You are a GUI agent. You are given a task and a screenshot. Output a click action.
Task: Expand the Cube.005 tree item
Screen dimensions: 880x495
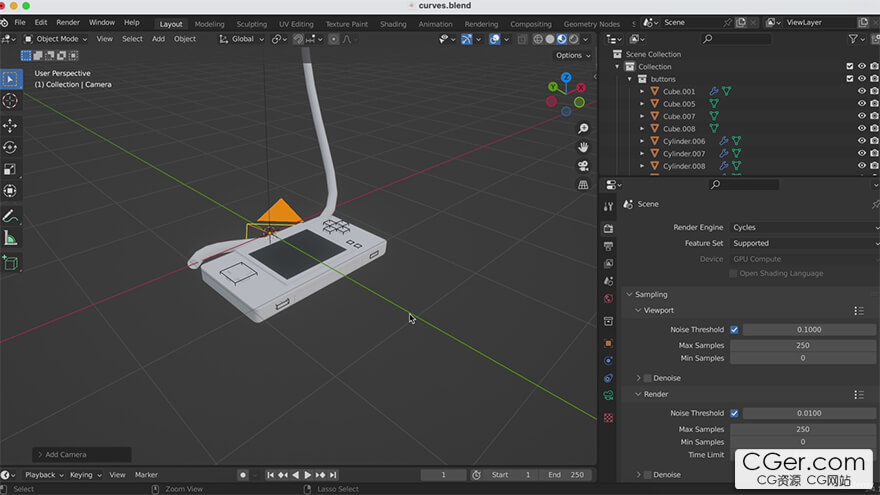pos(642,104)
